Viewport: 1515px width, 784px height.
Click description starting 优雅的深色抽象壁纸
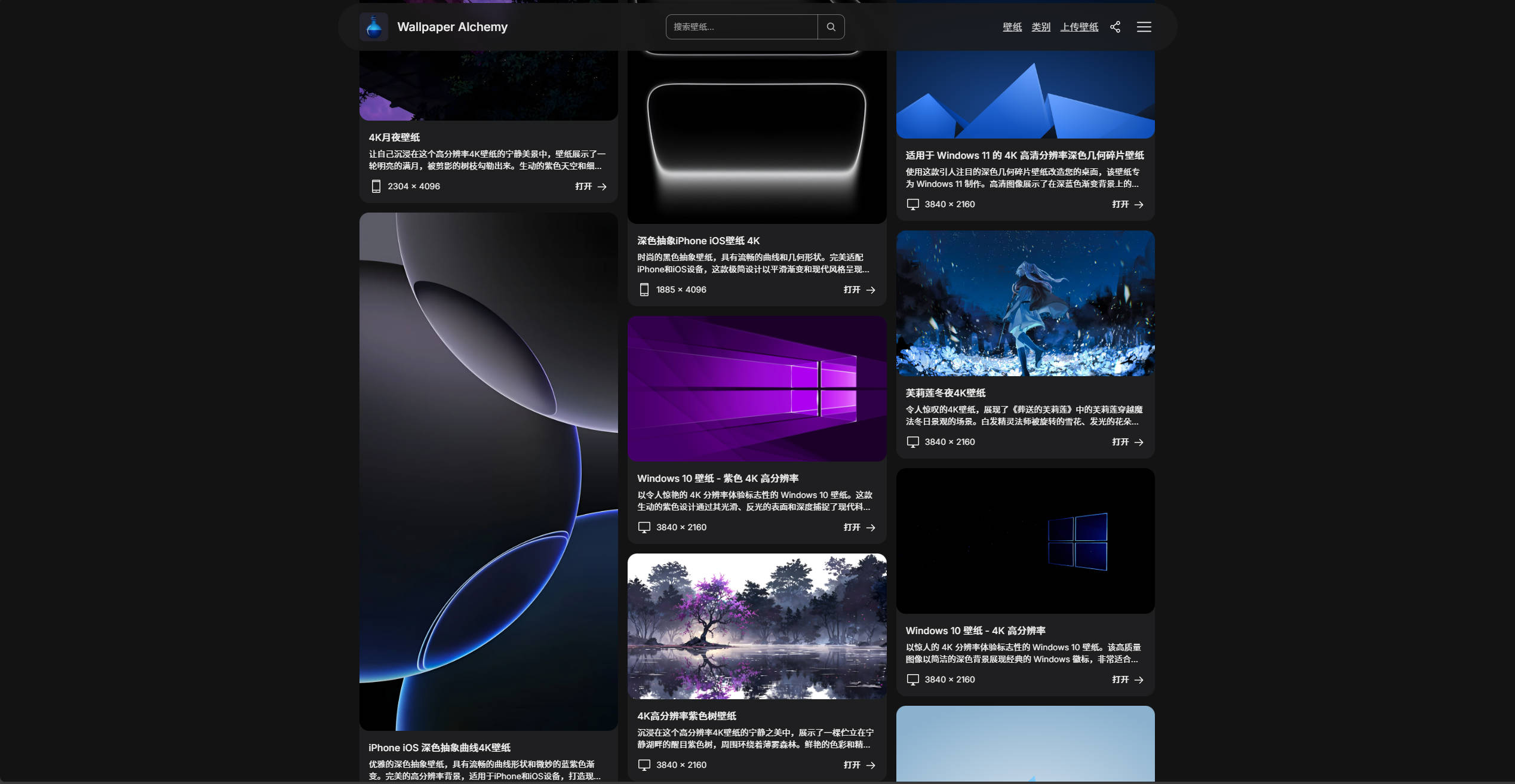click(485, 770)
